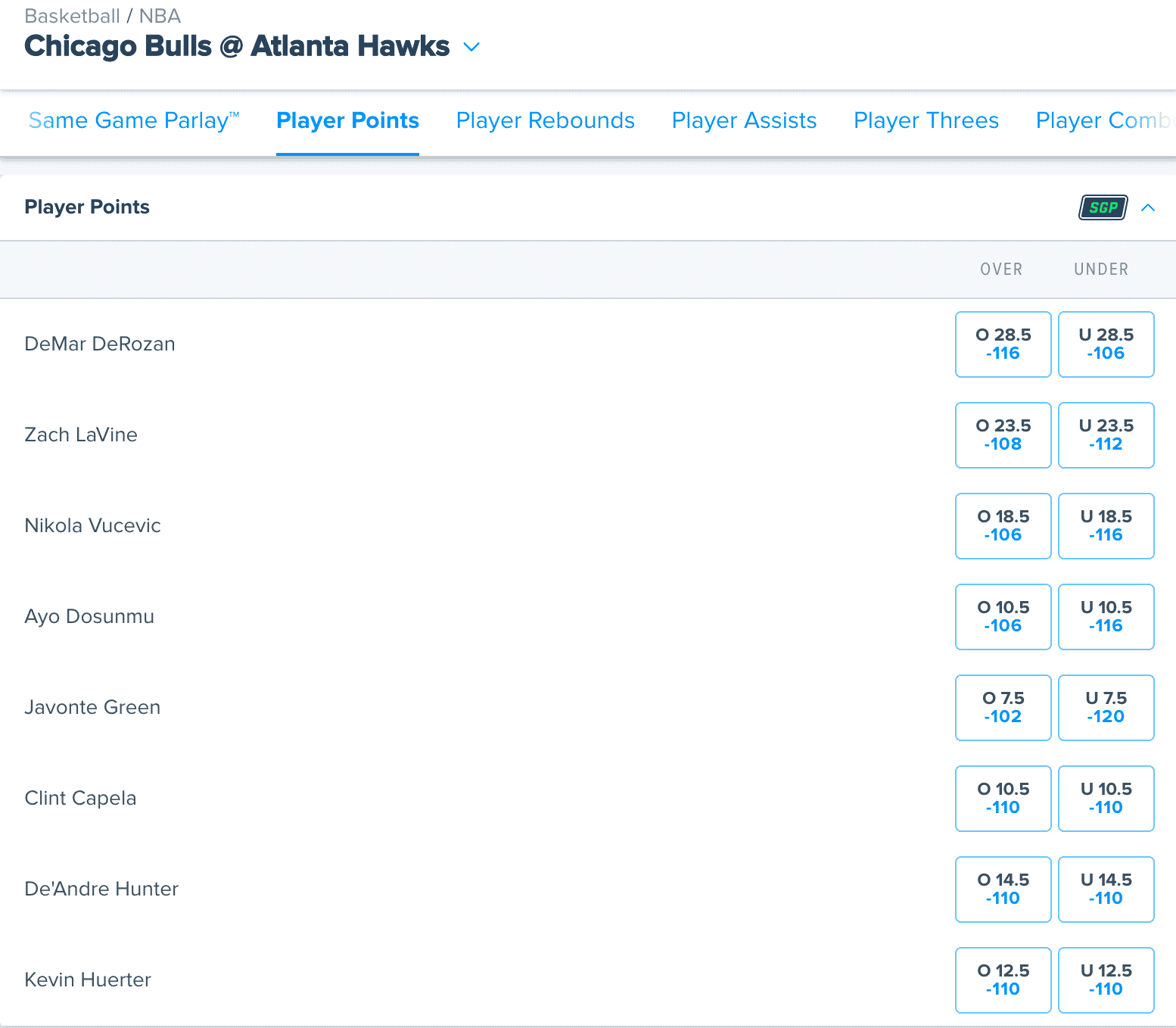Add Javonte Green over 7.5 at -102

pyautogui.click(x=1003, y=708)
